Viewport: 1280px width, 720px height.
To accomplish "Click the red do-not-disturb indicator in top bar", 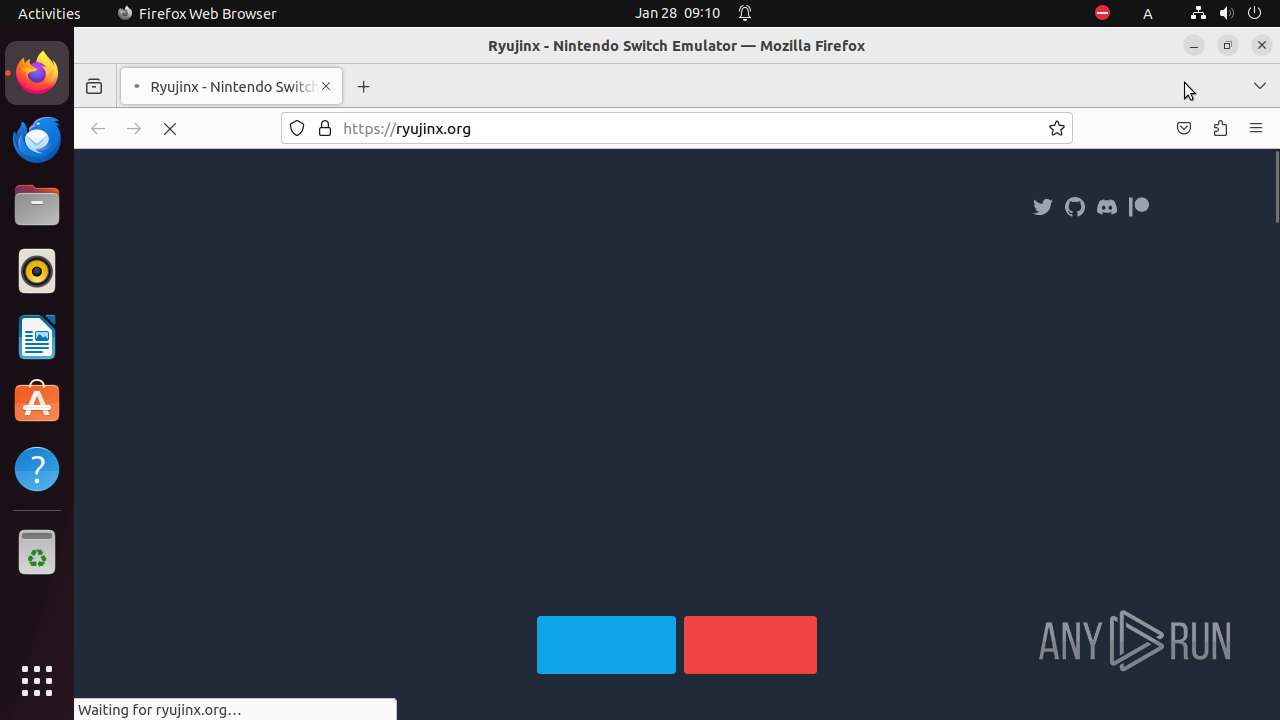I will (x=1102, y=13).
